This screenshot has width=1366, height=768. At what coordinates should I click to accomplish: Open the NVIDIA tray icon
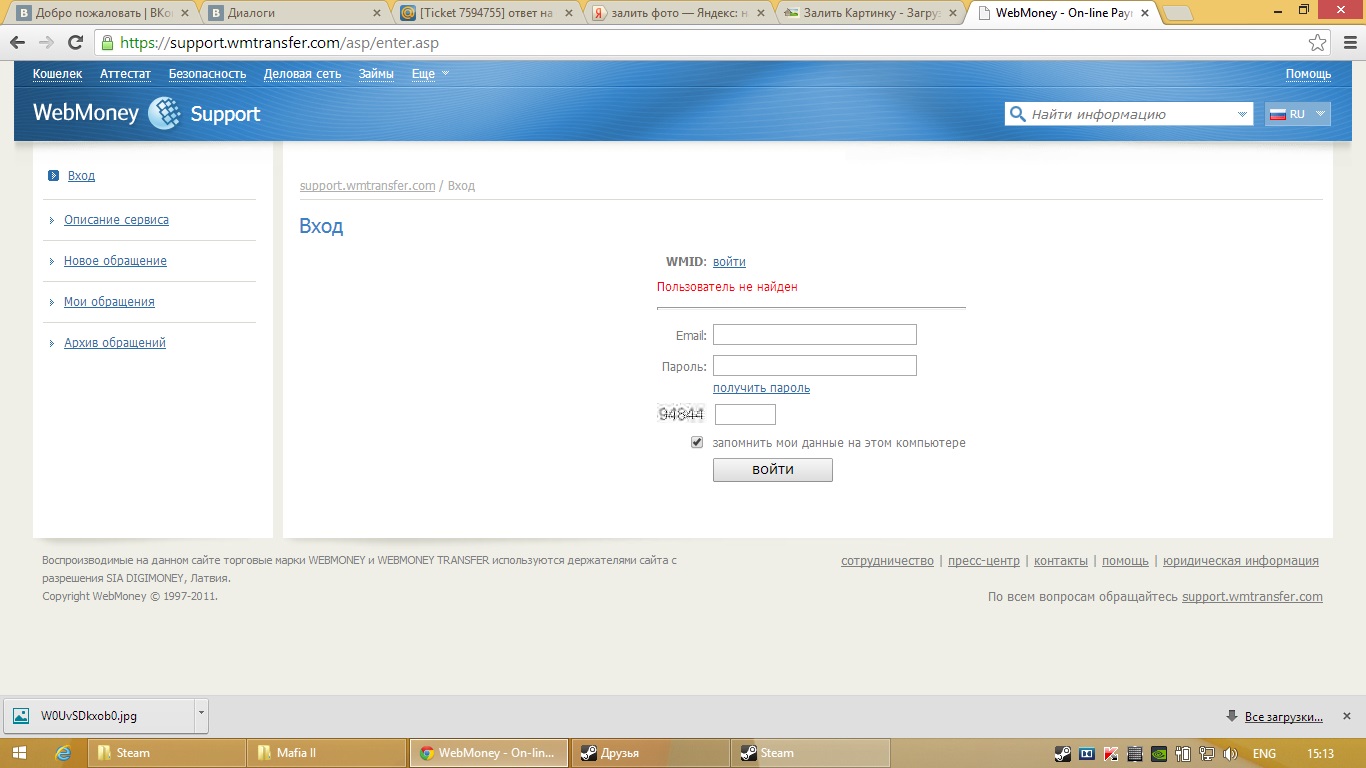click(1158, 753)
